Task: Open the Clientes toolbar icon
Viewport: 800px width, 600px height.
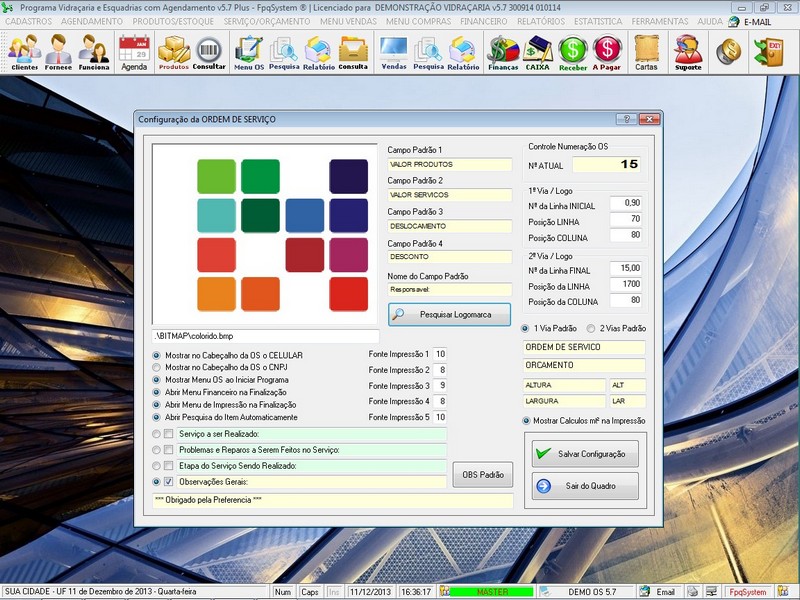Action: click(24, 52)
